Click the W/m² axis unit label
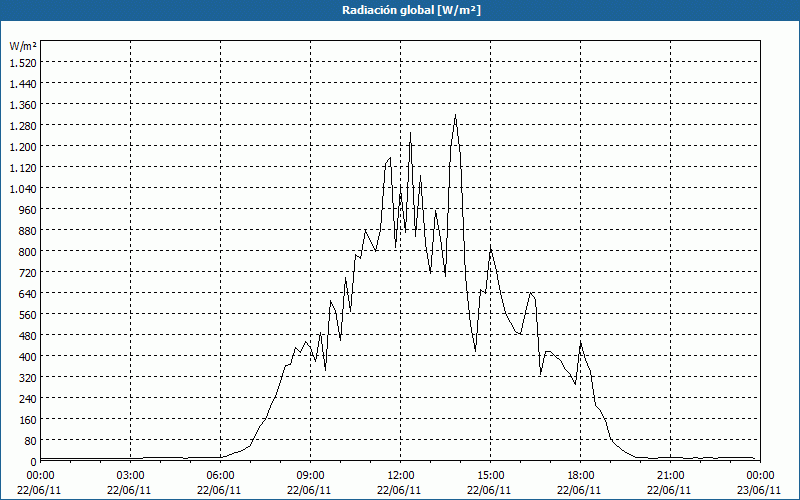The image size is (800, 500). point(23,46)
